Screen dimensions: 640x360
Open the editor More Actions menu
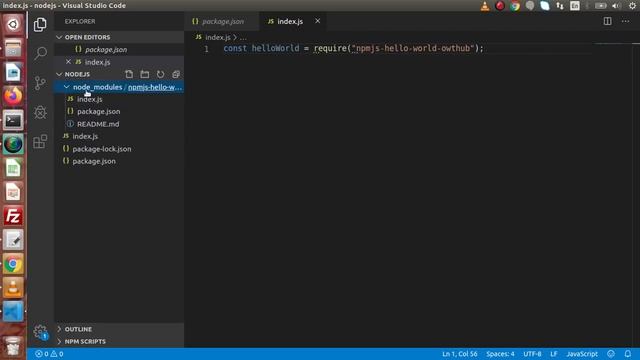(625, 21)
